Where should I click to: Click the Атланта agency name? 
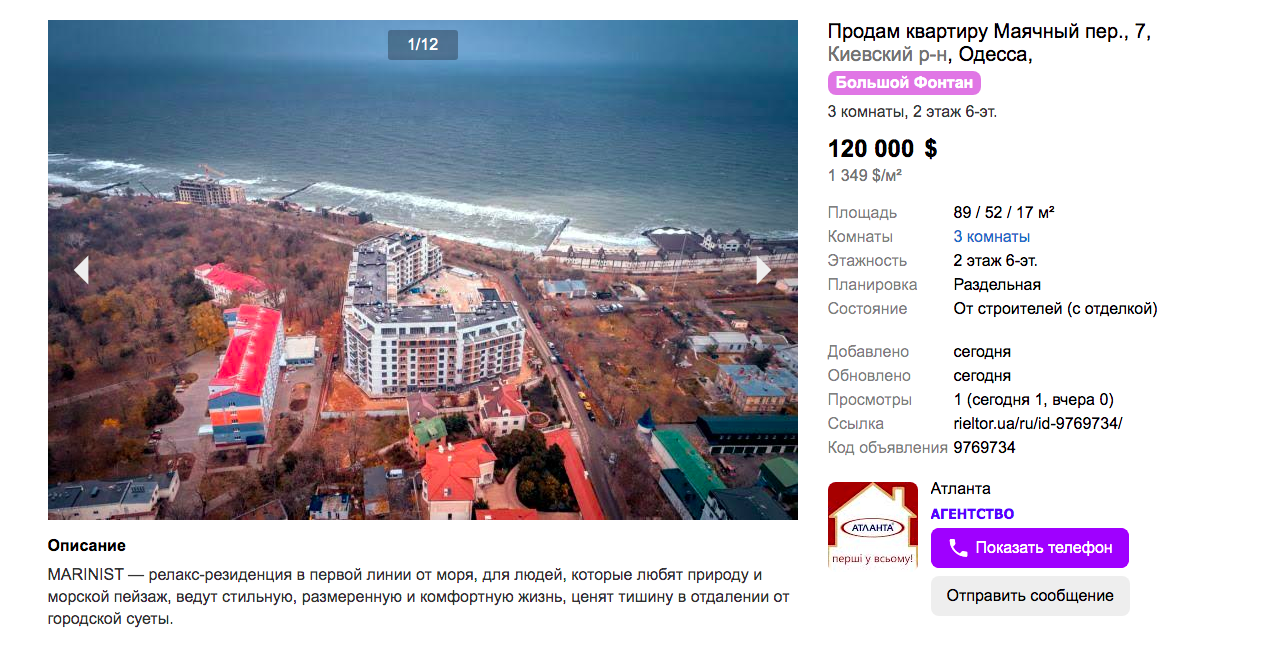(961, 489)
